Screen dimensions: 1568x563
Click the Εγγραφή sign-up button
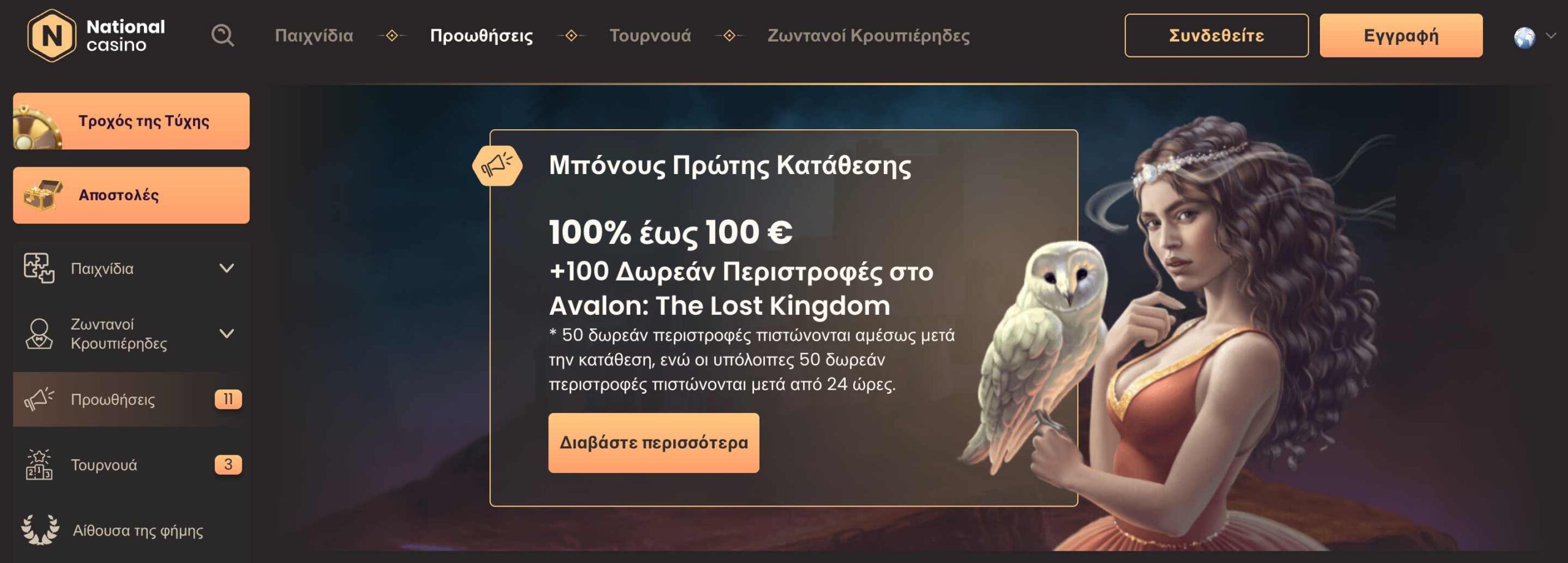(1401, 36)
